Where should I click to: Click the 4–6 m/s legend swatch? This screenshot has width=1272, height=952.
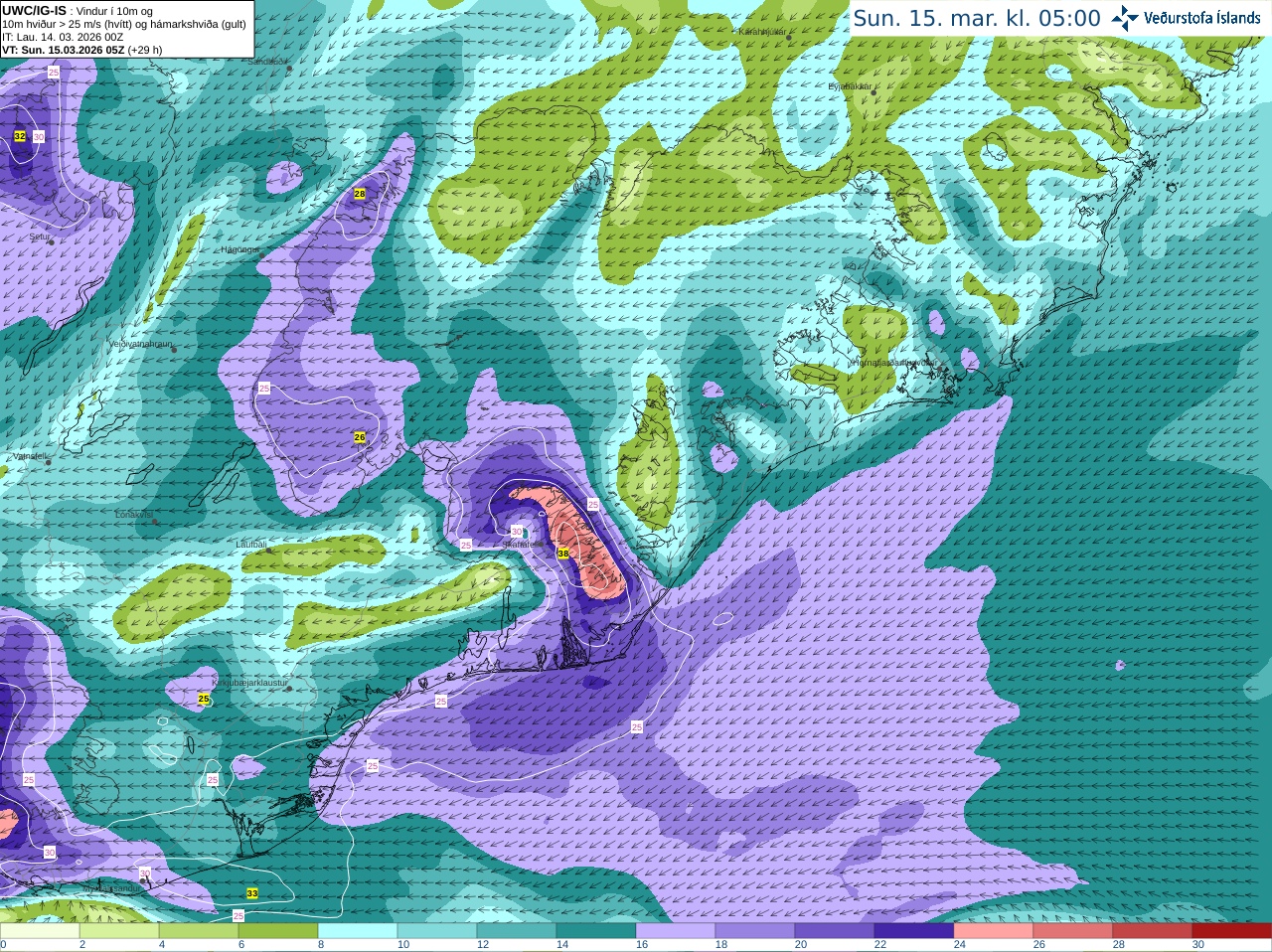pyautogui.click(x=199, y=931)
